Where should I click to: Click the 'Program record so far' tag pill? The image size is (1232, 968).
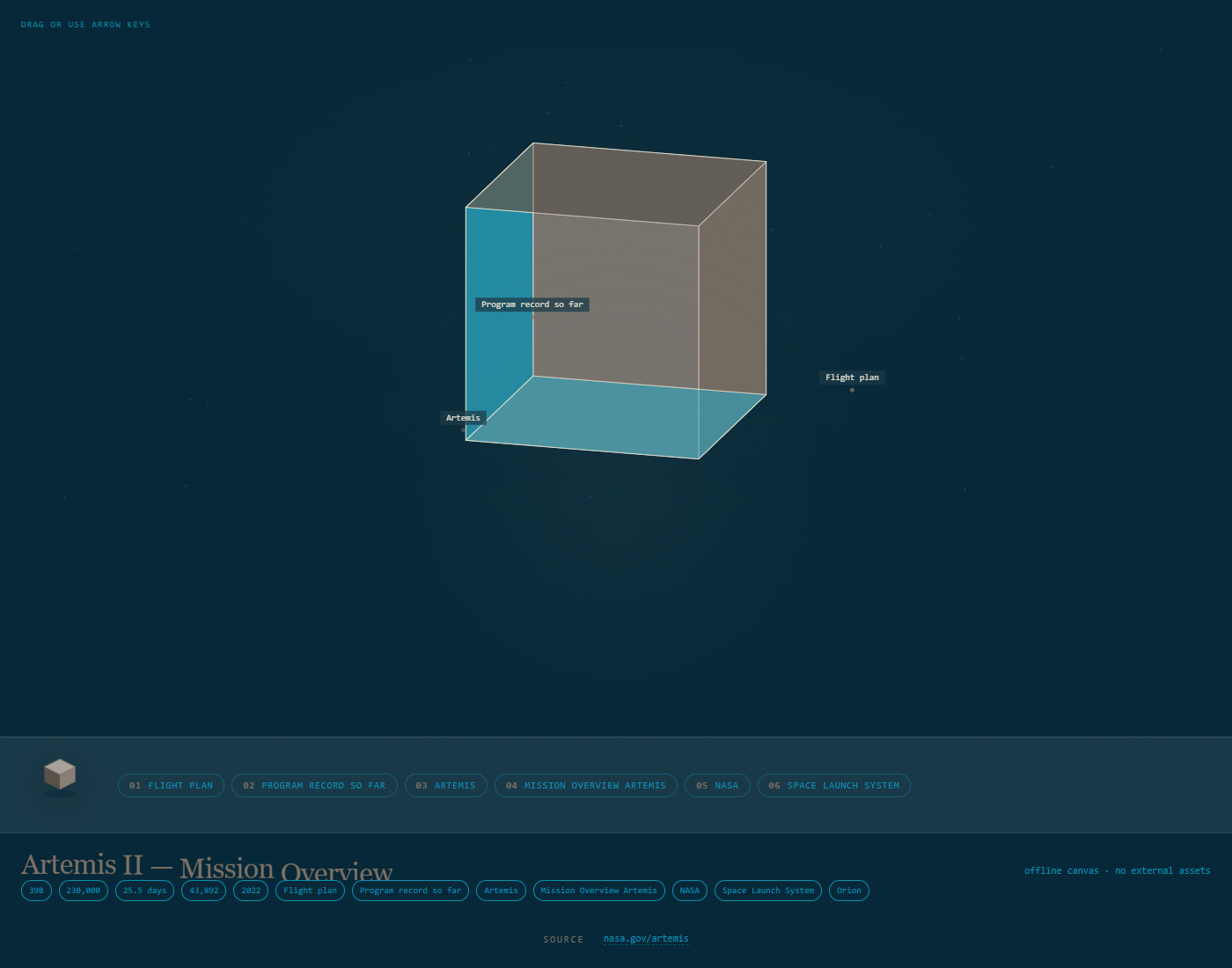coord(410,891)
